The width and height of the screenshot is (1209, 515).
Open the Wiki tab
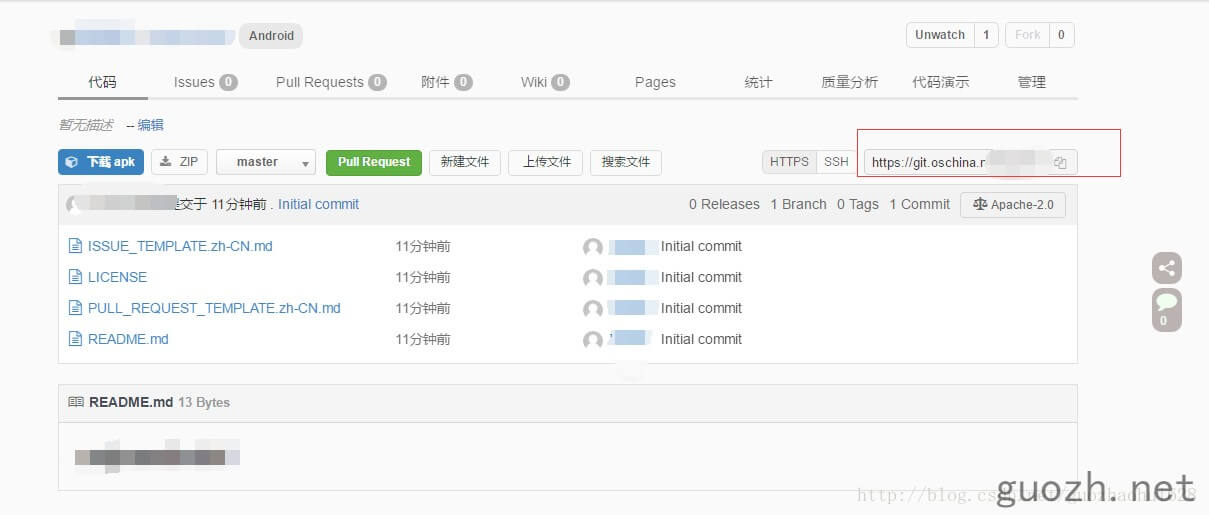point(544,82)
